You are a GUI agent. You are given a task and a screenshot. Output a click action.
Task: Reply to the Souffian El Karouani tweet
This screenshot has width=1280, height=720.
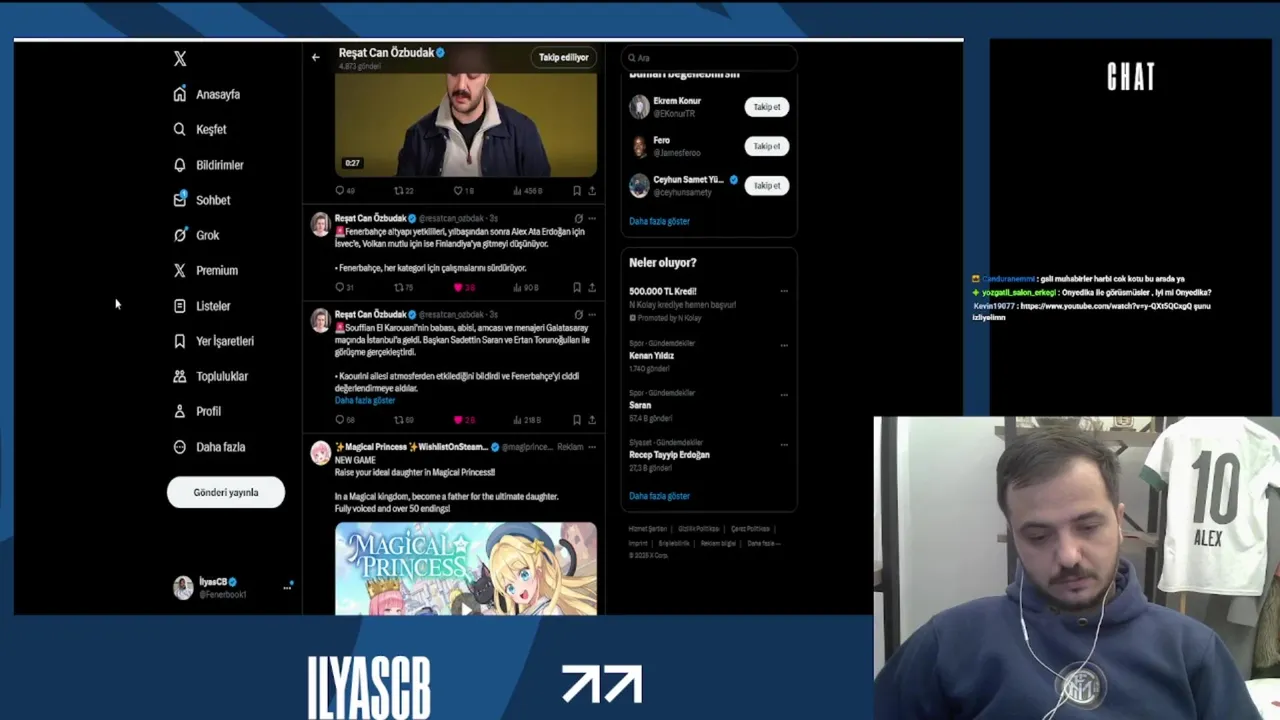[340, 420]
